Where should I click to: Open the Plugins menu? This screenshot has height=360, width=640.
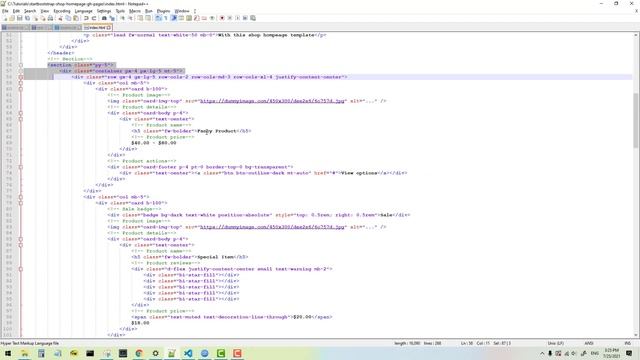[163, 11]
